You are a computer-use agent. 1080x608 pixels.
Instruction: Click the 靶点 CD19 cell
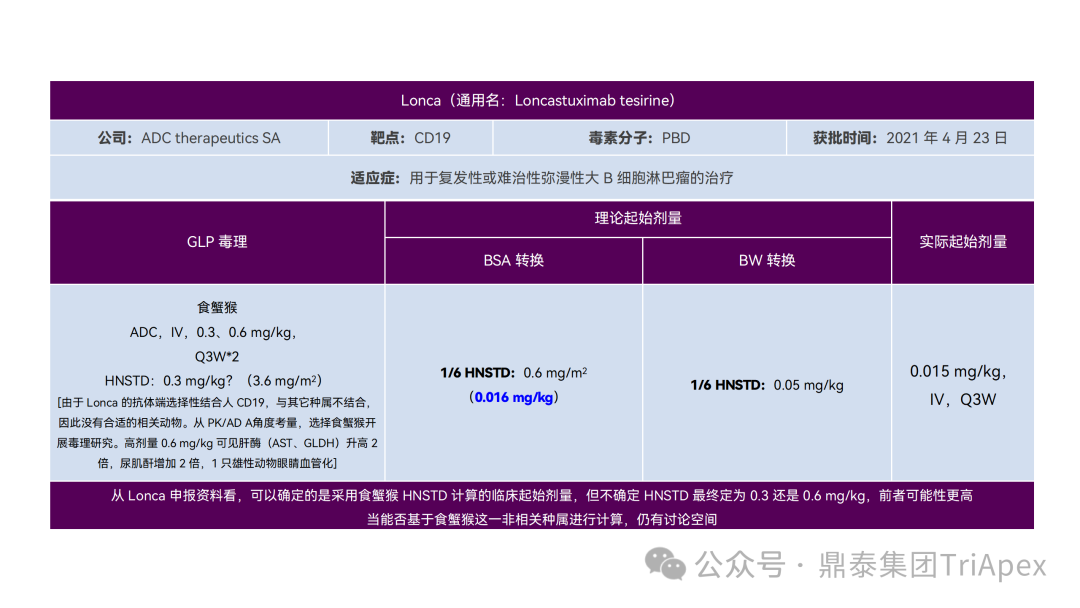(410, 138)
